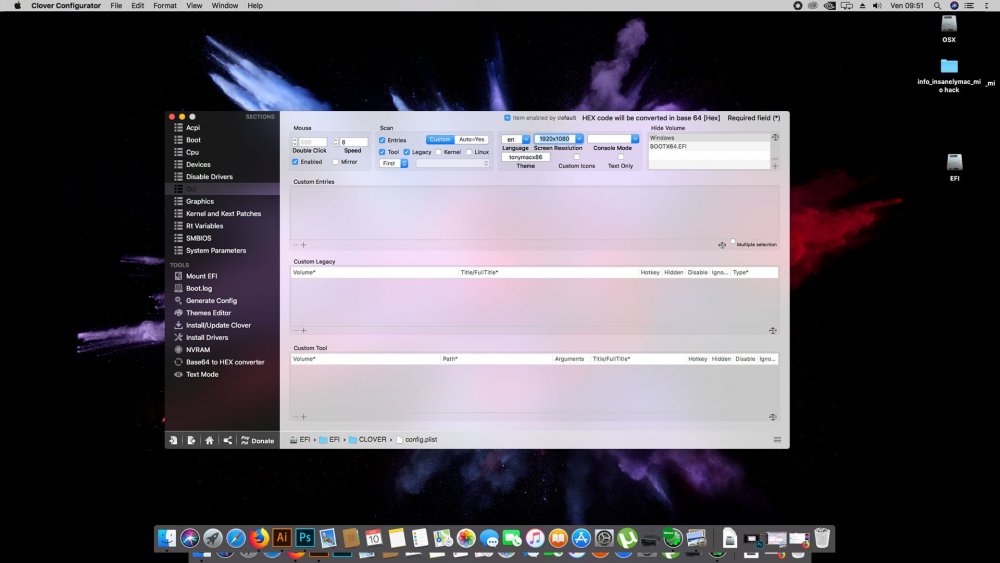Enable Multiple selection checkbox
1000x563 pixels.
pyautogui.click(x=733, y=242)
